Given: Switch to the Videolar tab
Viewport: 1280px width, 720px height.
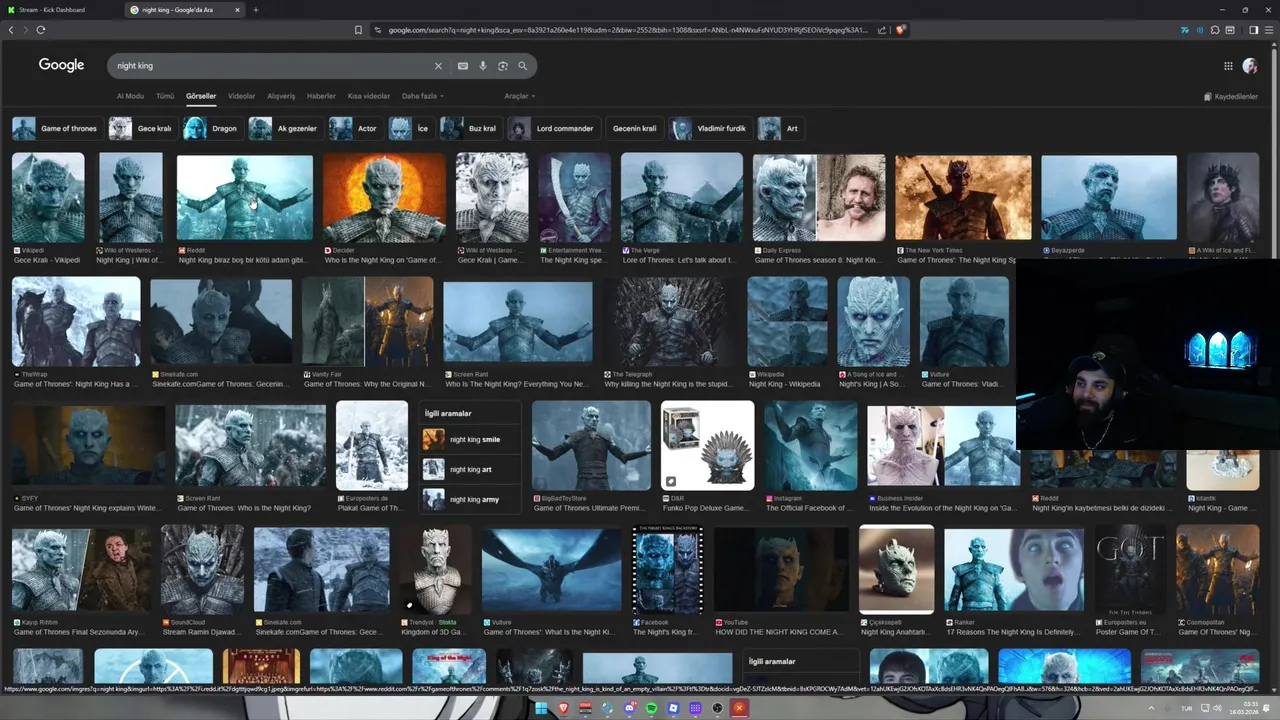Looking at the screenshot, I should pos(242,96).
